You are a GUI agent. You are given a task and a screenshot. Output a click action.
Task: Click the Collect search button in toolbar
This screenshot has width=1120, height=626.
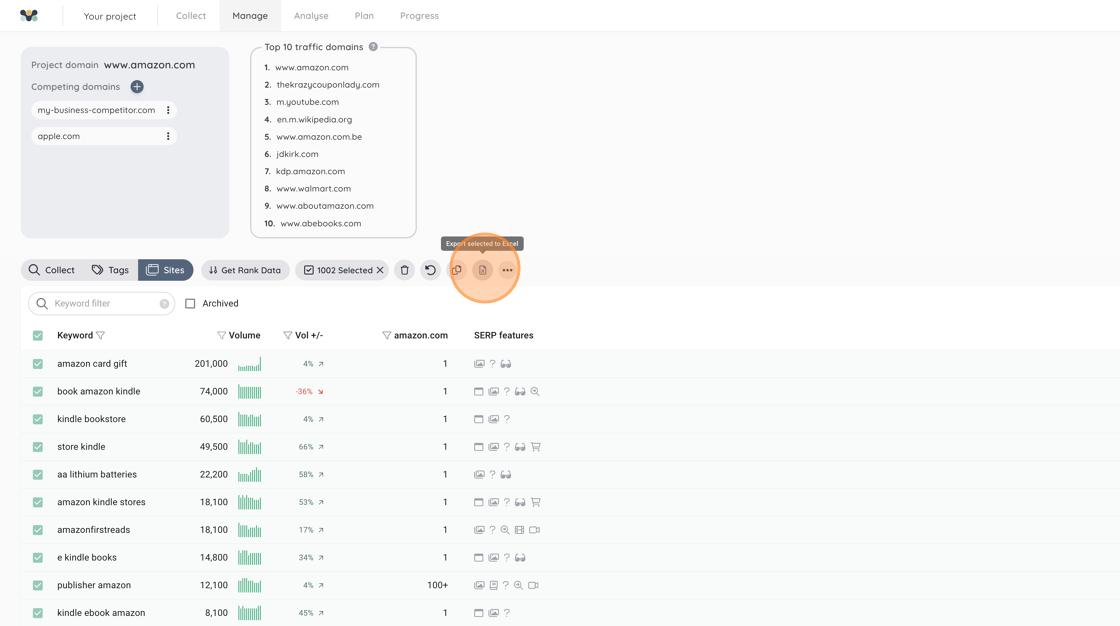(x=51, y=270)
